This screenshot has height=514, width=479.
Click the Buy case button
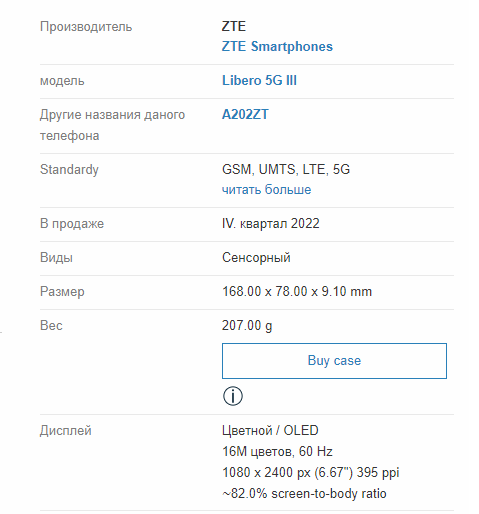(x=334, y=361)
